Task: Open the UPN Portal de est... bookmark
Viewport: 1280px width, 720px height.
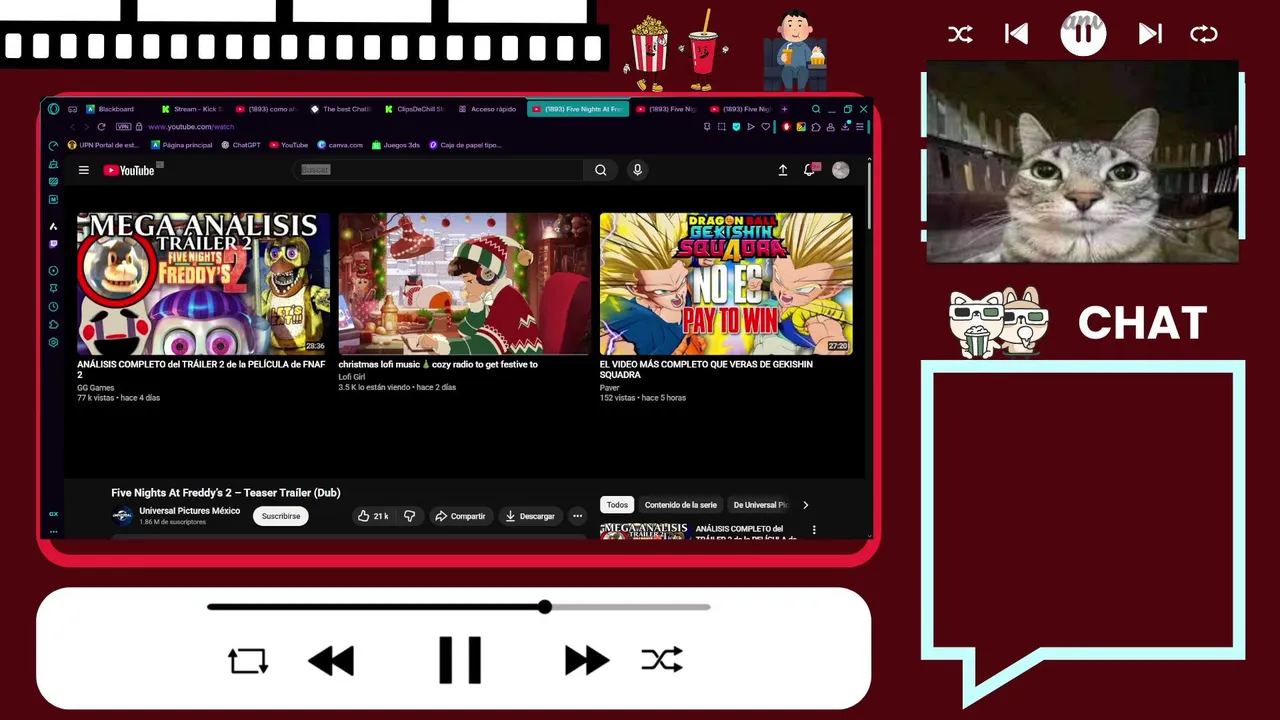Action: (x=103, y=145)
